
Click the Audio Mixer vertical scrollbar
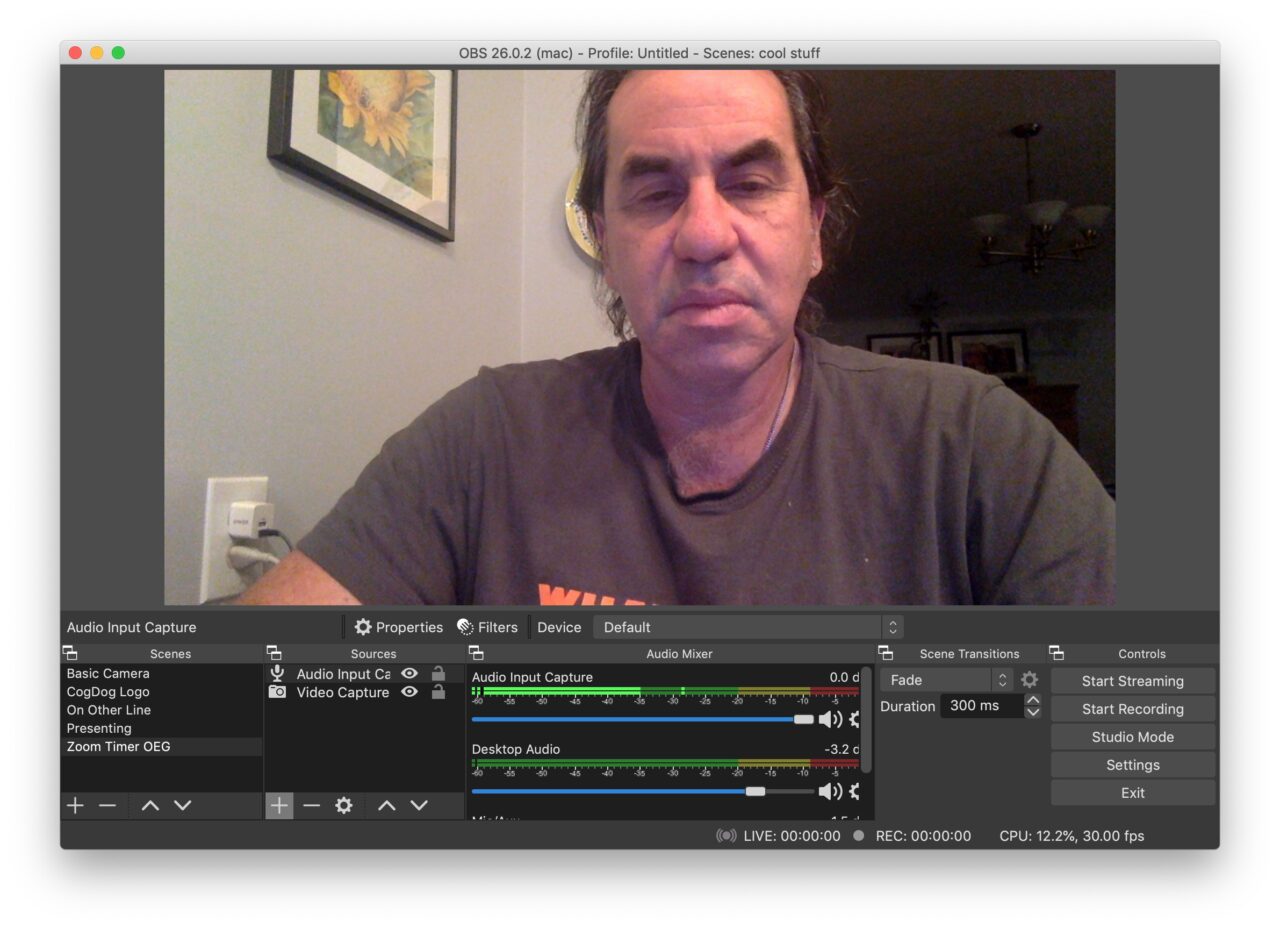coord(867,720)
